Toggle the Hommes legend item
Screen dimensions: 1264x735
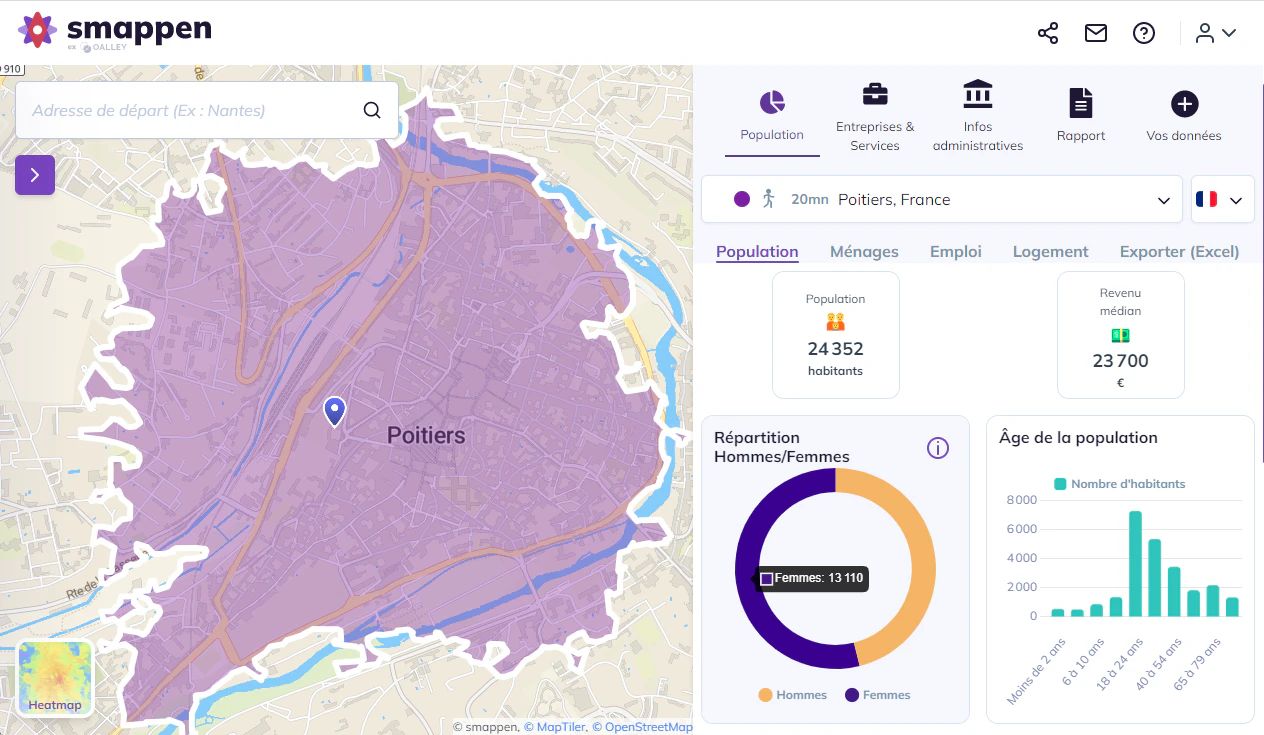coord(793,695)
